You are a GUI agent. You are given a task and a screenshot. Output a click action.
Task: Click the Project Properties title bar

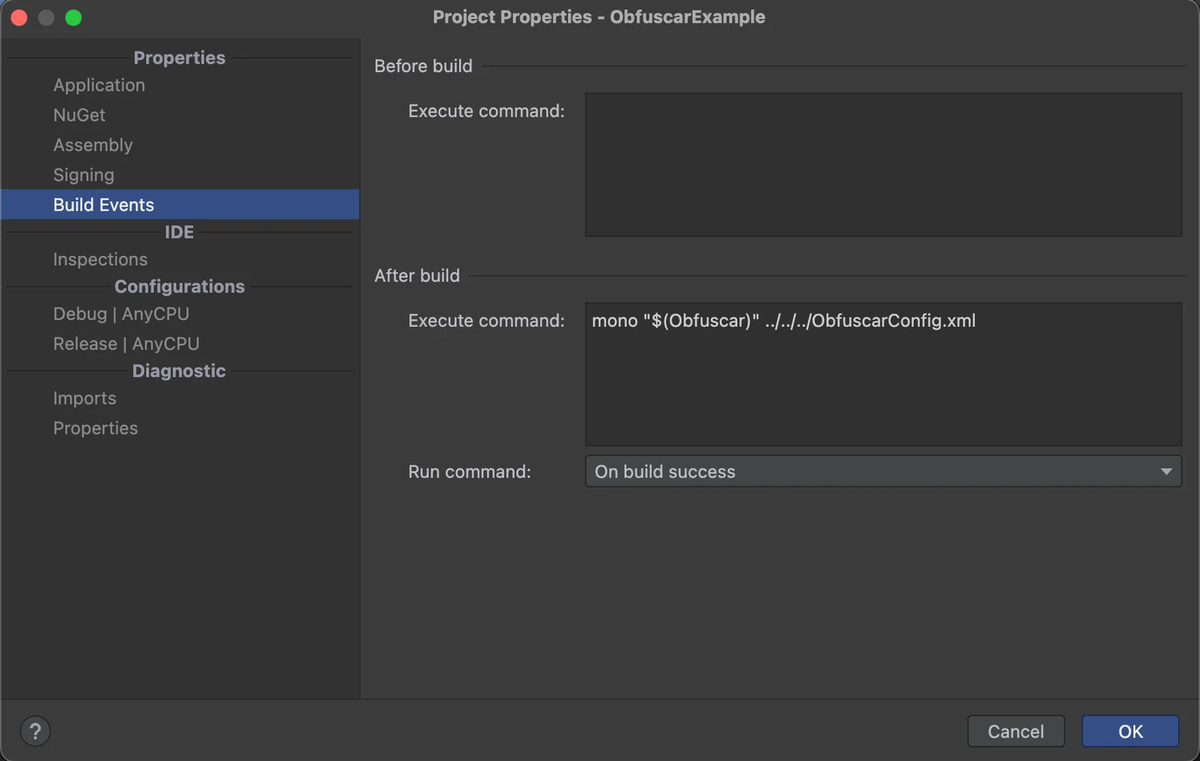click(599, 17)
